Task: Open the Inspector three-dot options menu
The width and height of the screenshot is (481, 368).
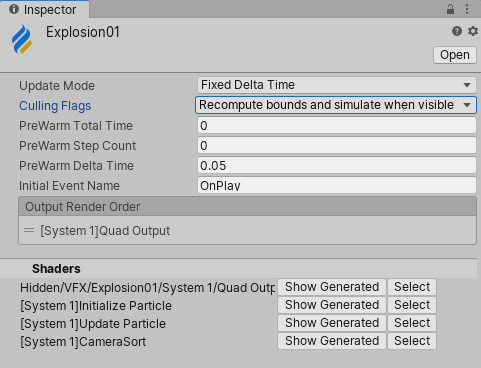Action: tap(467, 9)
